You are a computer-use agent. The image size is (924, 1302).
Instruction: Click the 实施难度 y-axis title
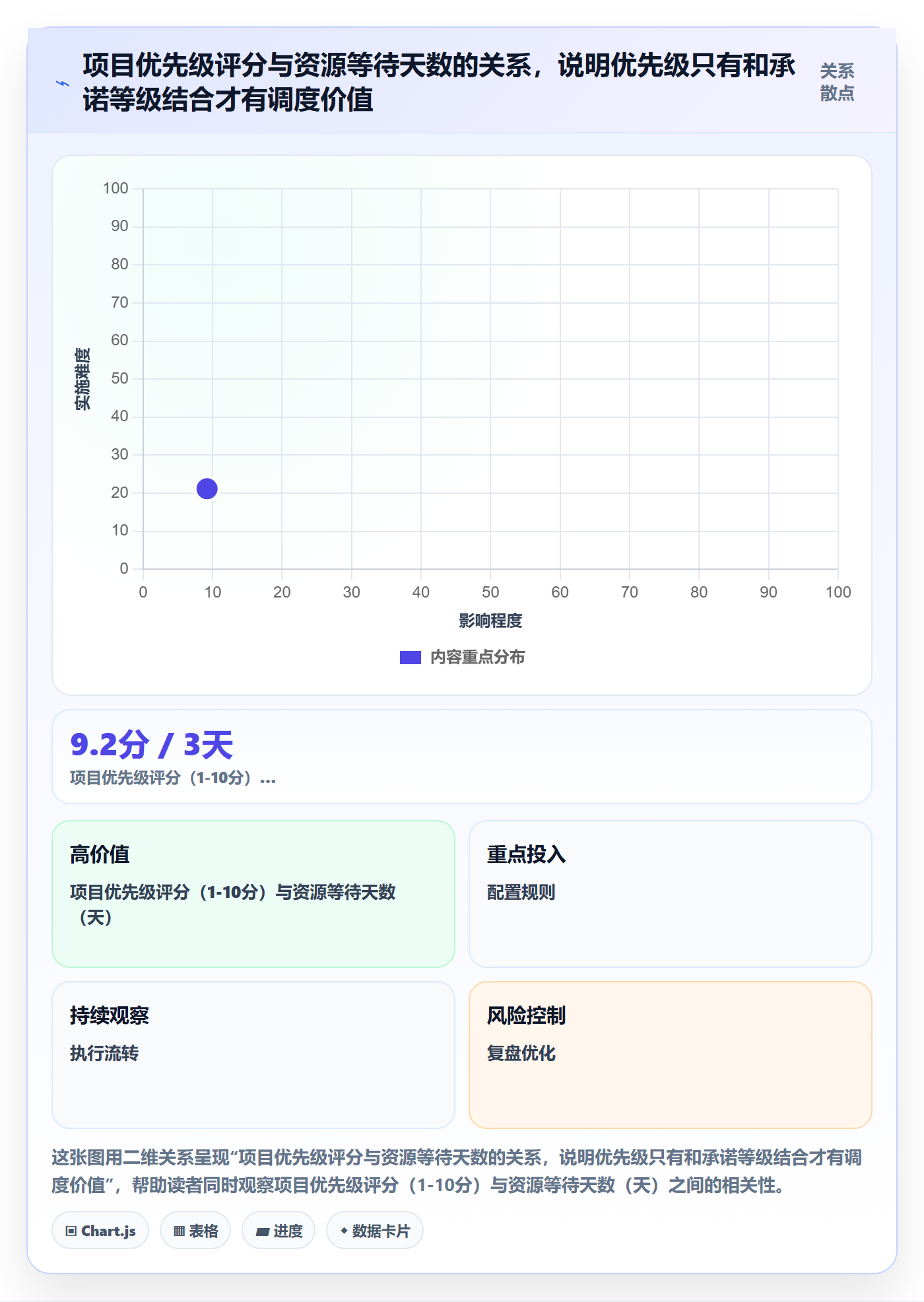click(x=82, y=379)
